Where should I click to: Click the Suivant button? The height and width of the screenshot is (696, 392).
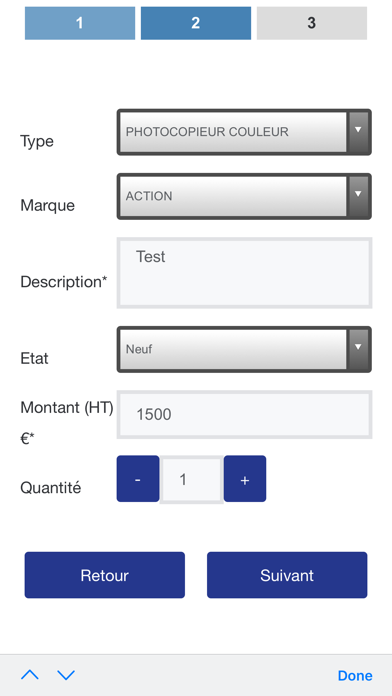pyautogui.click(x=287, y=575)
